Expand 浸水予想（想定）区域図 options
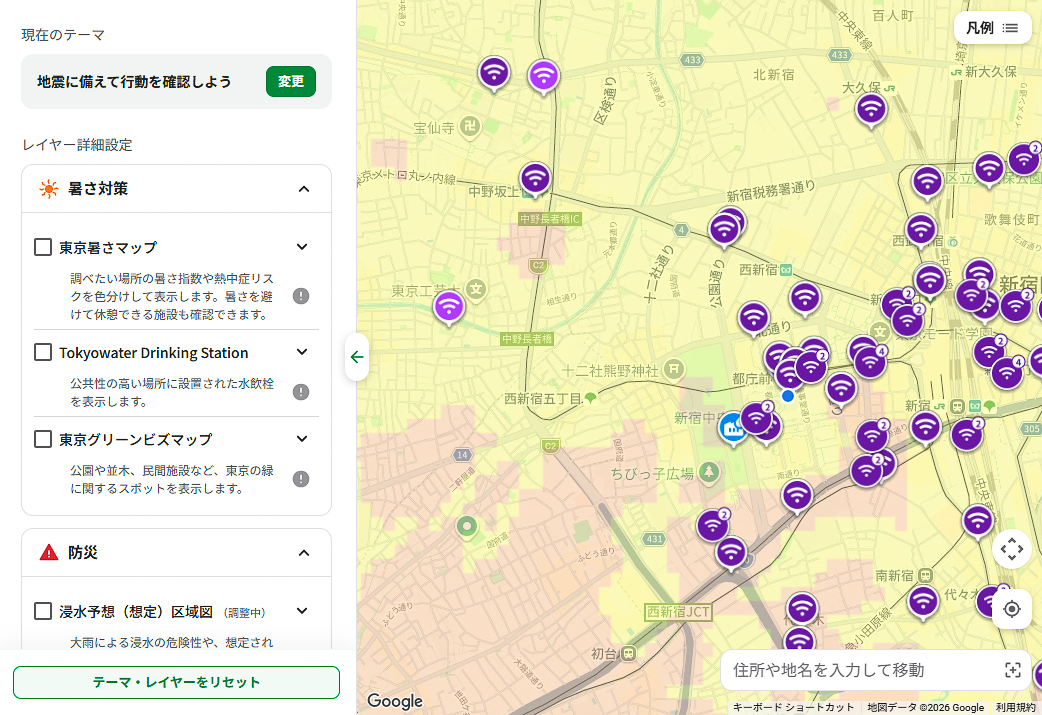The height and width of the screenshot is (715, 1042). 302,611
